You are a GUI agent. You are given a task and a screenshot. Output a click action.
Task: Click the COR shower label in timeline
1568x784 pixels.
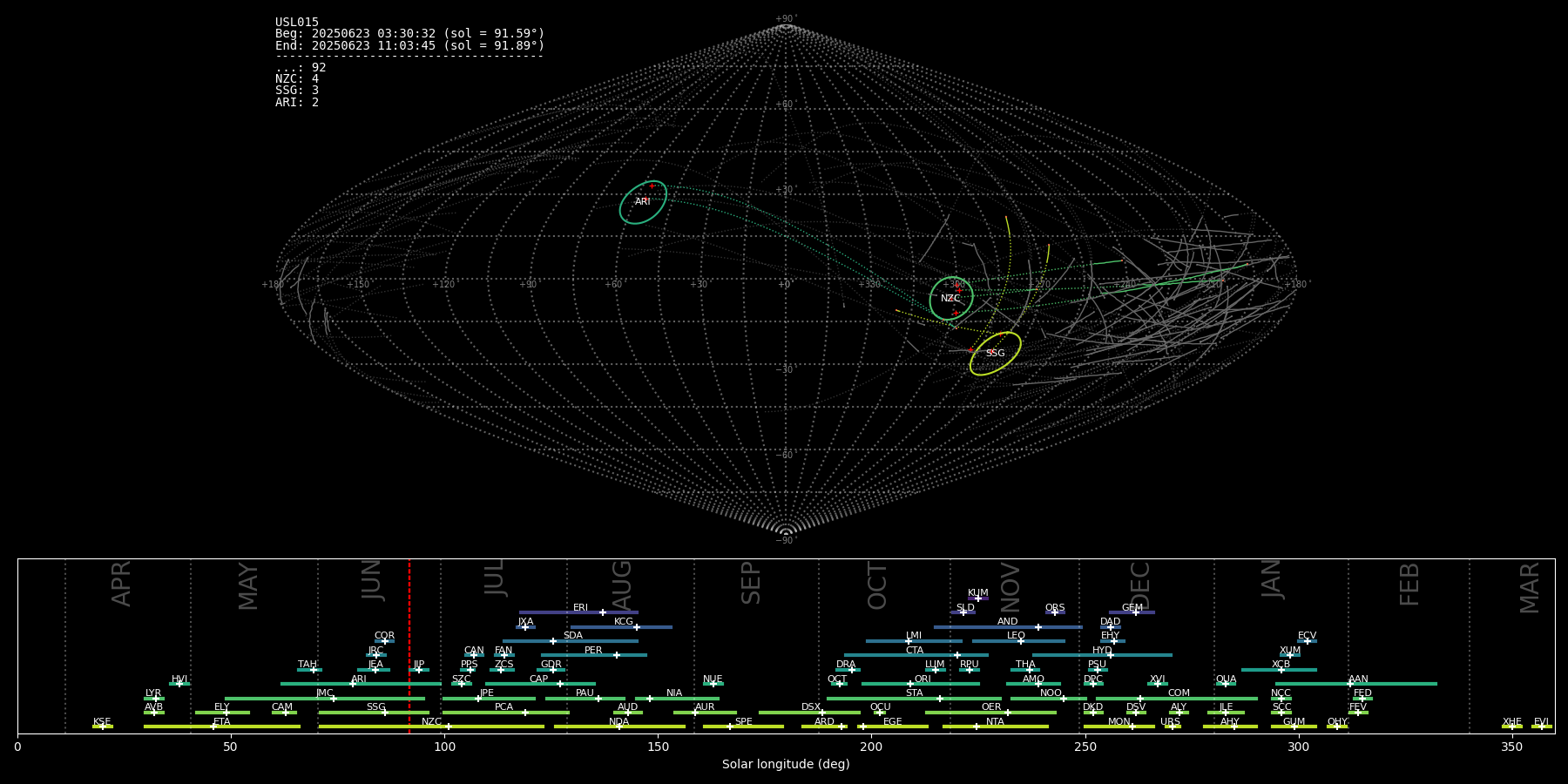tap(384, 636)
